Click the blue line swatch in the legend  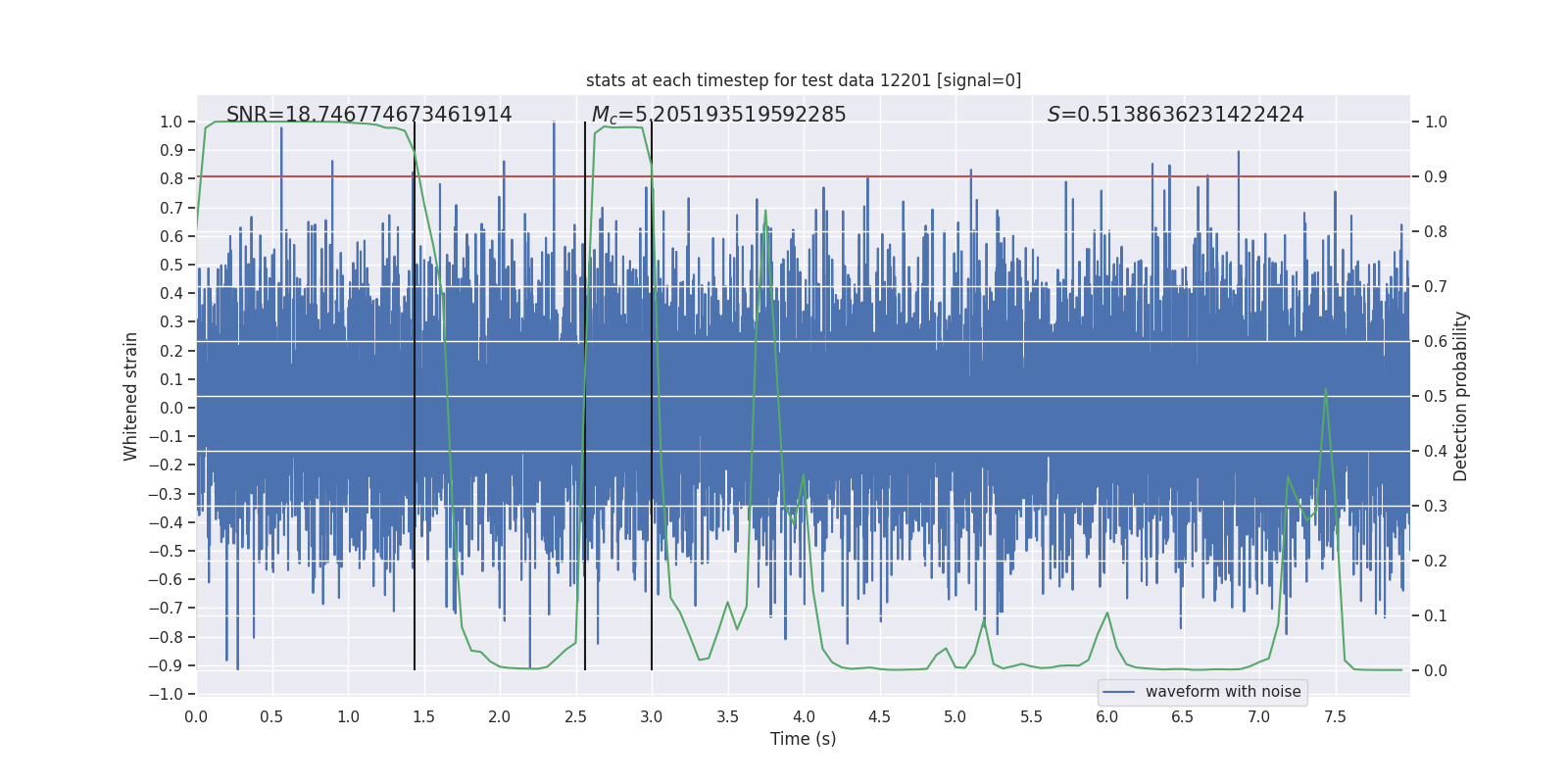(x=1119, y=692)
